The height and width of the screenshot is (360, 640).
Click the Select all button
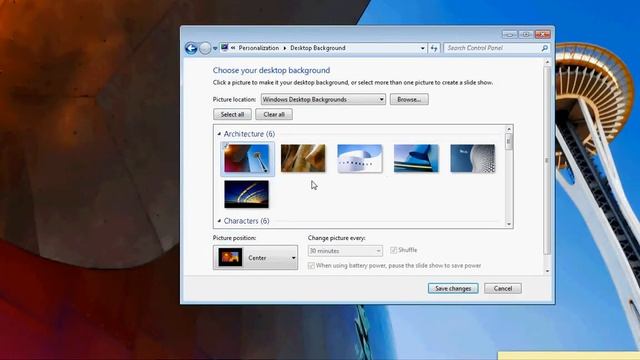(232, 115)
